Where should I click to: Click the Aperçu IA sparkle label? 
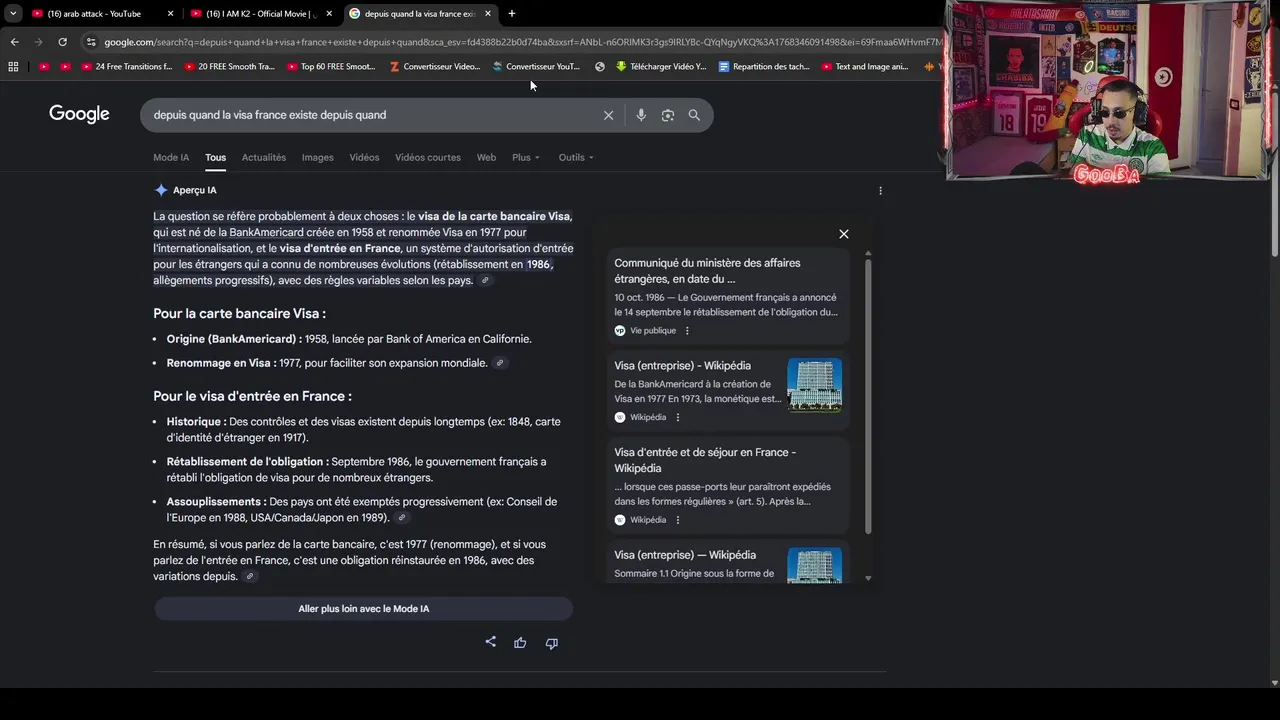pyautogui.click(x=186, y=190)
